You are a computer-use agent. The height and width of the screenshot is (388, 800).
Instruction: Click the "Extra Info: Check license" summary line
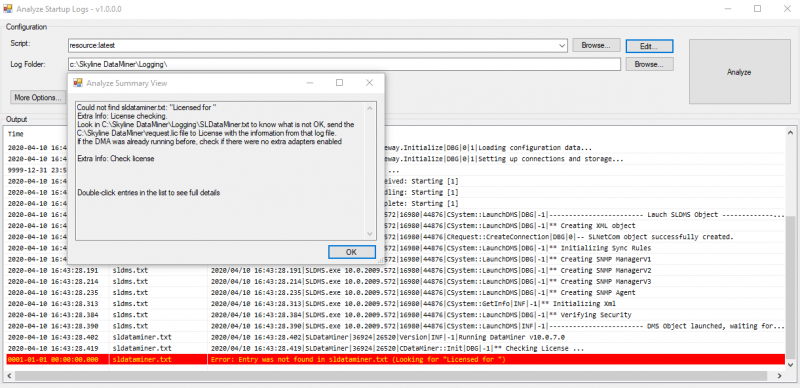[116, 159]
